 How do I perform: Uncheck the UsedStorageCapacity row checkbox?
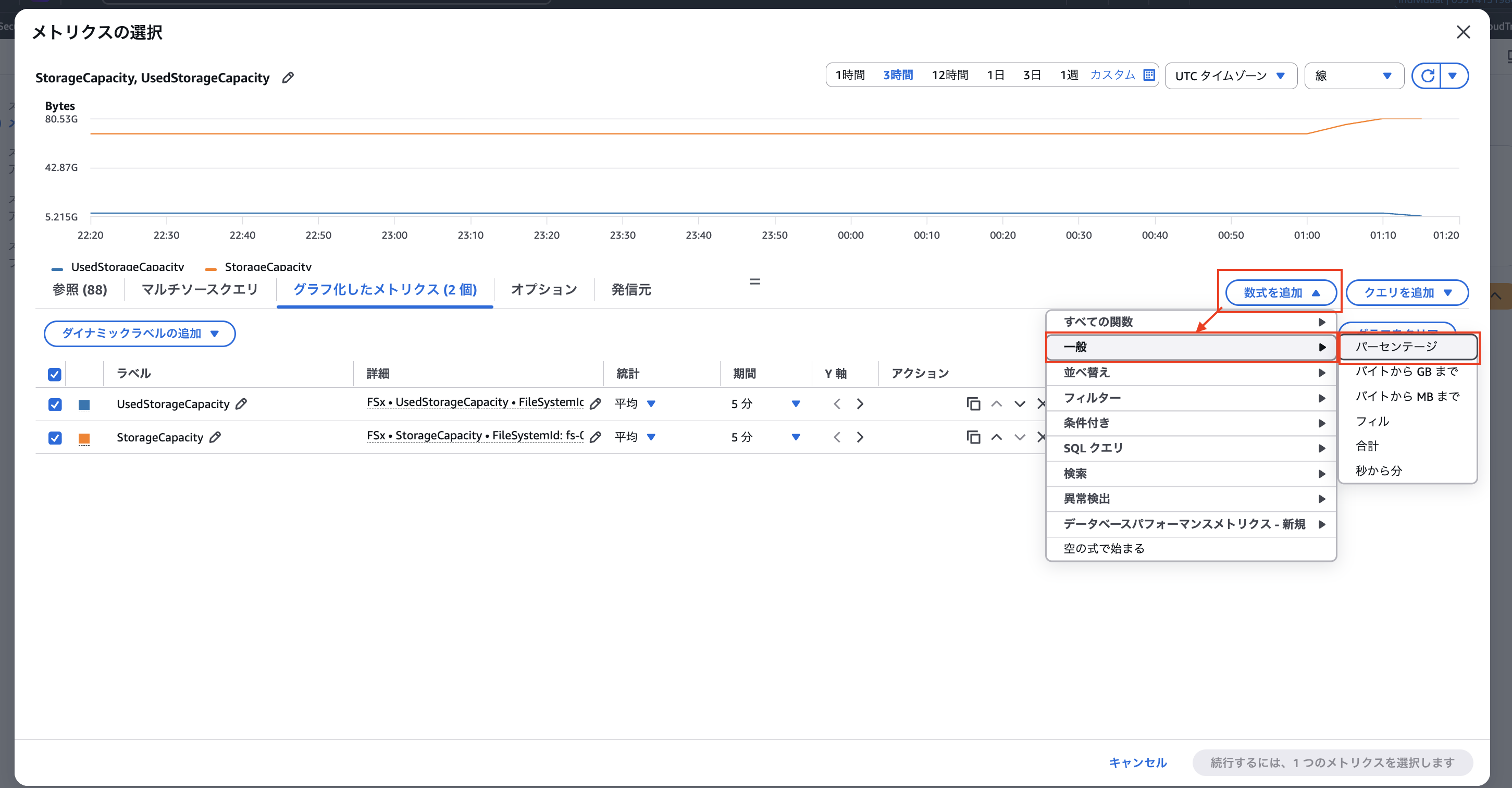click(x=55, y=404)
